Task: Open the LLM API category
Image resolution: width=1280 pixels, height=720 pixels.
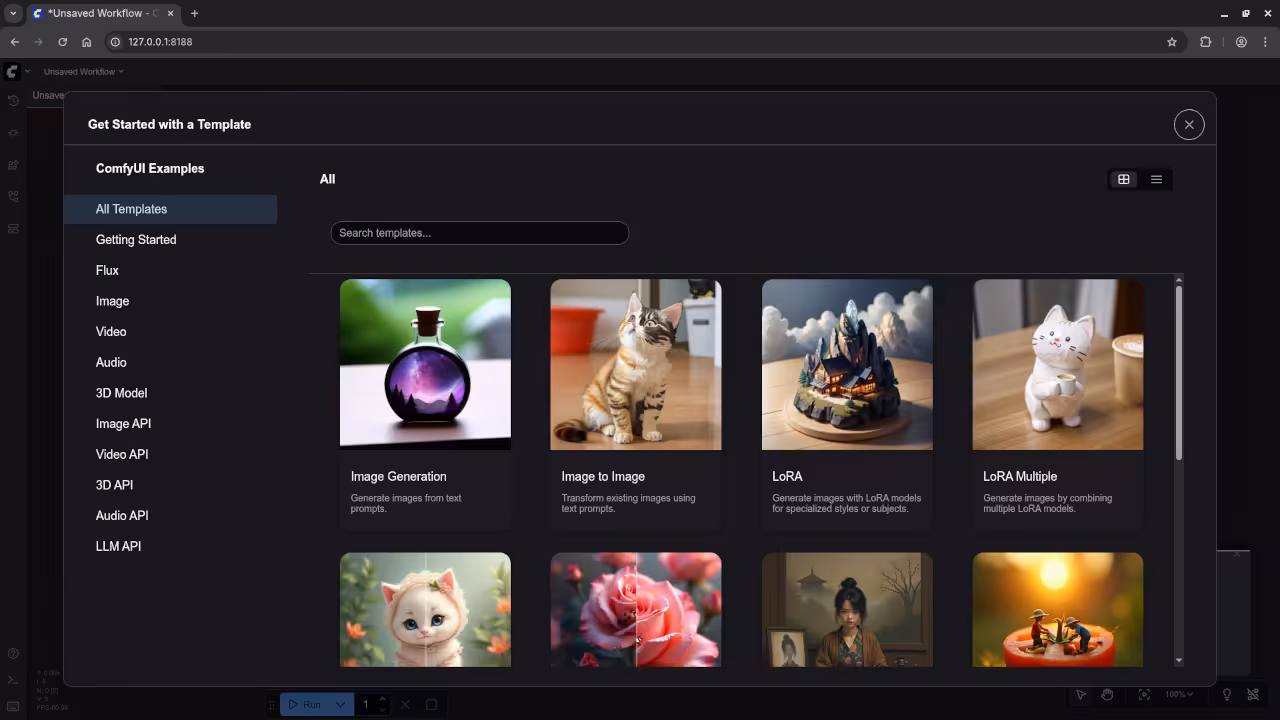Action: (170, 546)
